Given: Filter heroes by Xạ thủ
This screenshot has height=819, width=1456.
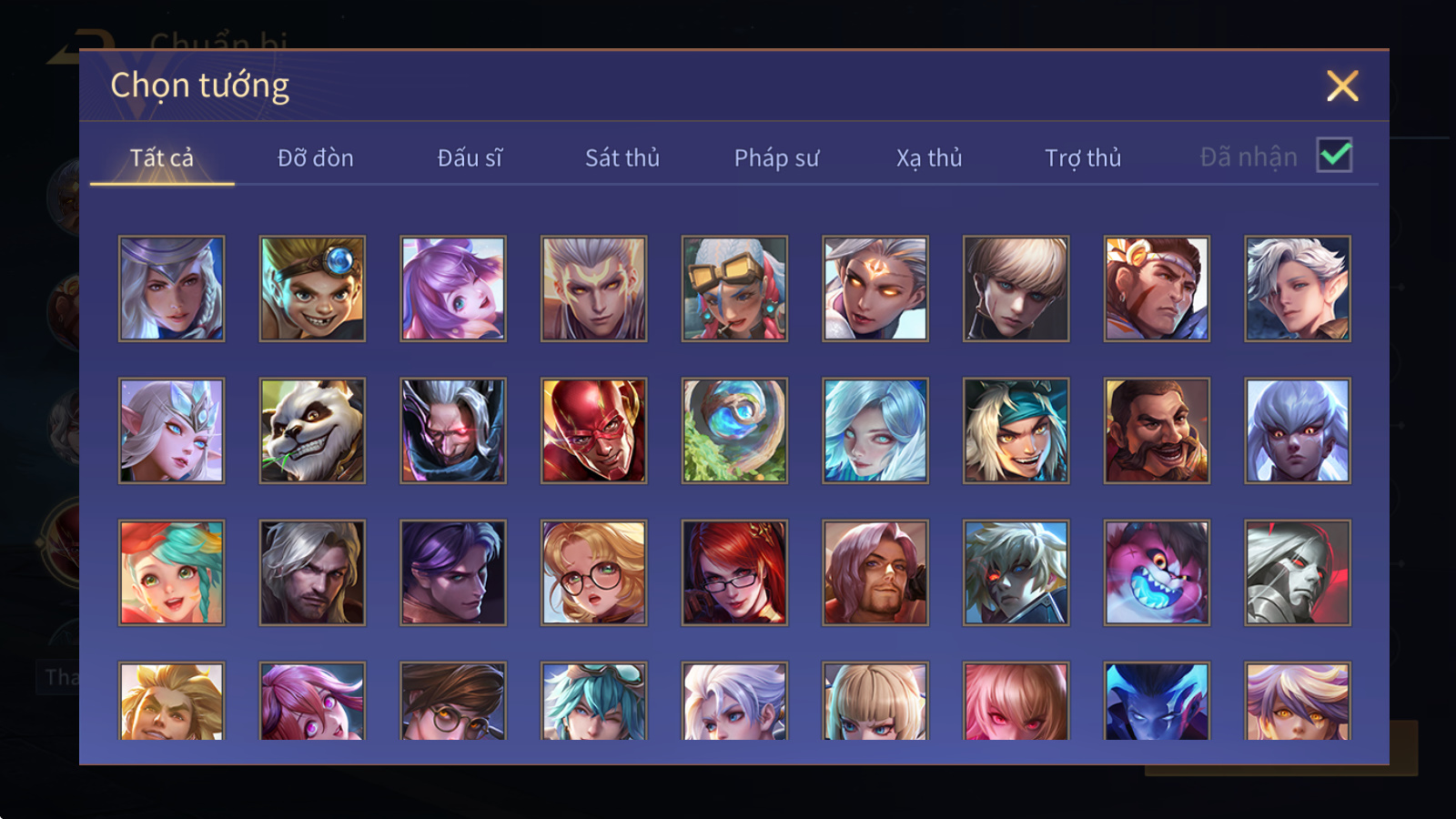Looking at the screenshot, I should [929, 158].
